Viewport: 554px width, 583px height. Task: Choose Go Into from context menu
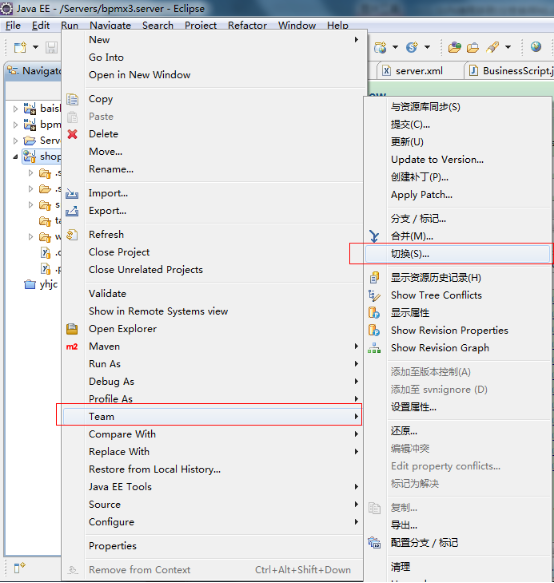point(106,58)
